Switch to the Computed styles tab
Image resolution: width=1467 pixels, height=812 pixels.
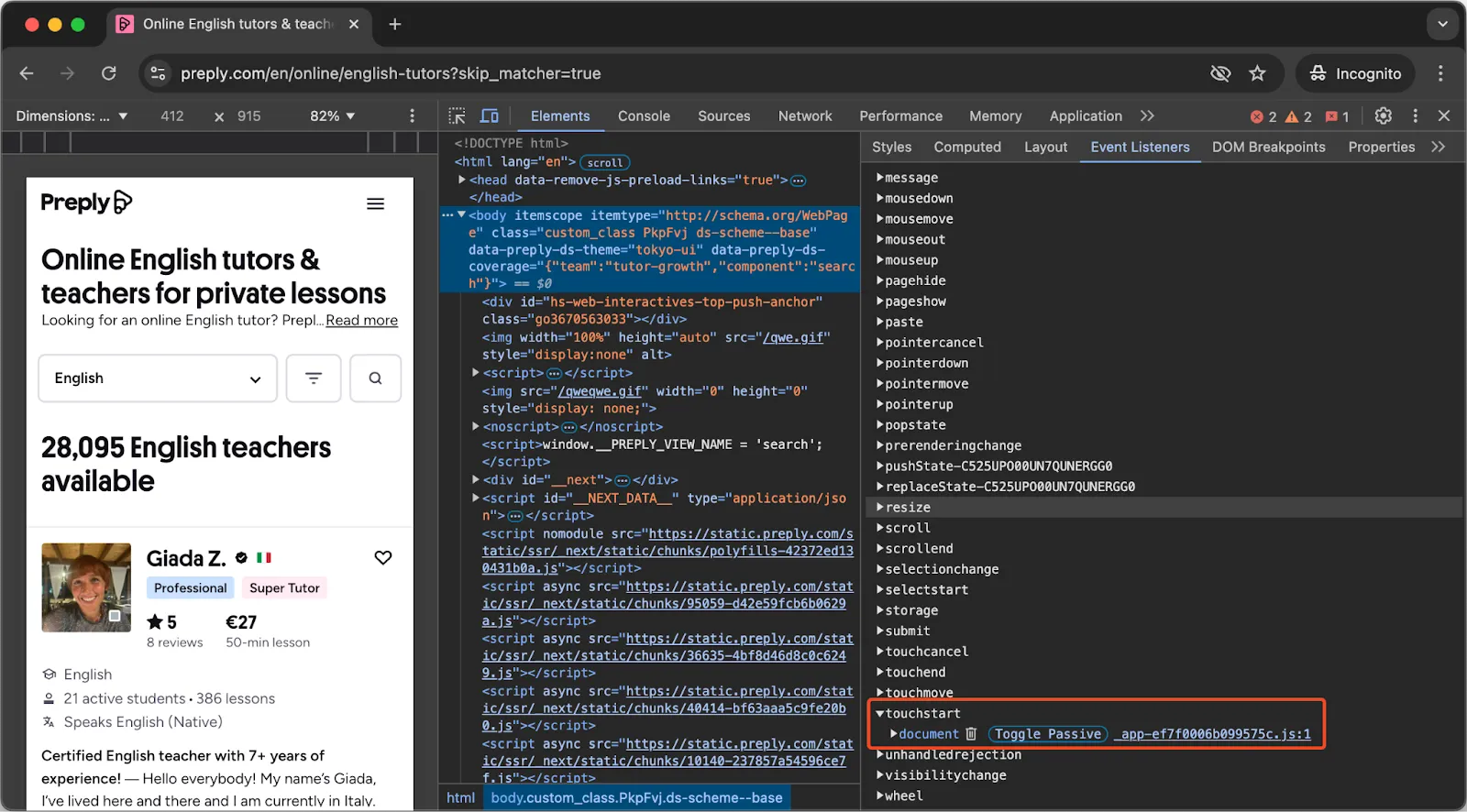(x=966, y=147)
